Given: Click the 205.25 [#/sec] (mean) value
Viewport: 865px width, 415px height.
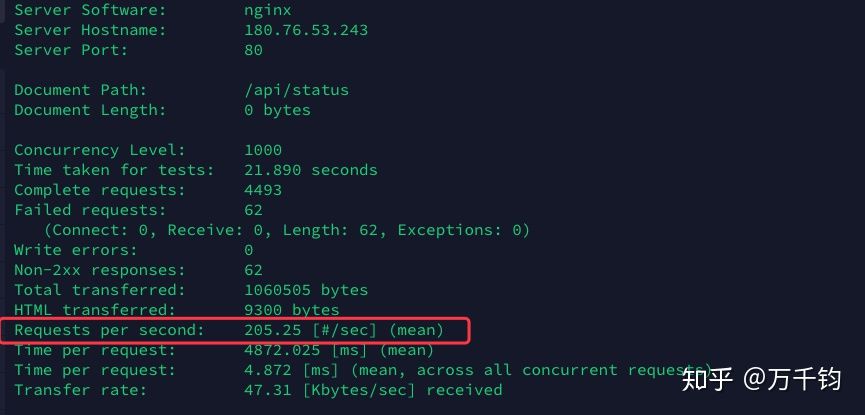Looking at the screenshot, I should (x=343, y=330).
